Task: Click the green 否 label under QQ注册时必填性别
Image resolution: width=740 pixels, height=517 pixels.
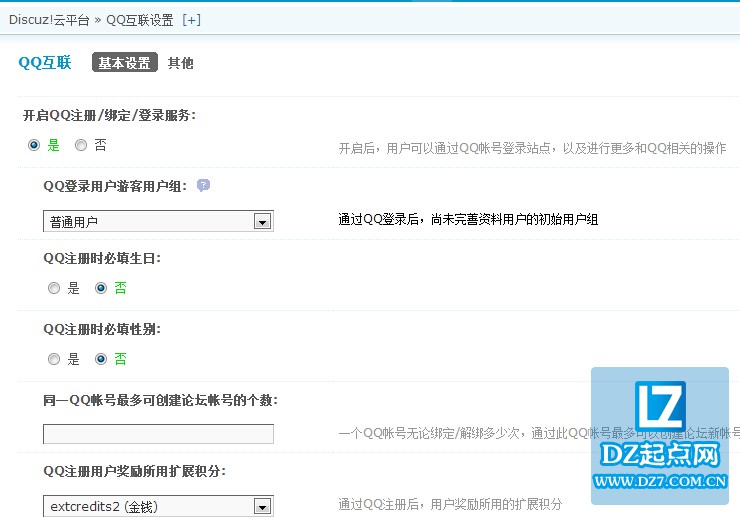Action: coord(120,359)
